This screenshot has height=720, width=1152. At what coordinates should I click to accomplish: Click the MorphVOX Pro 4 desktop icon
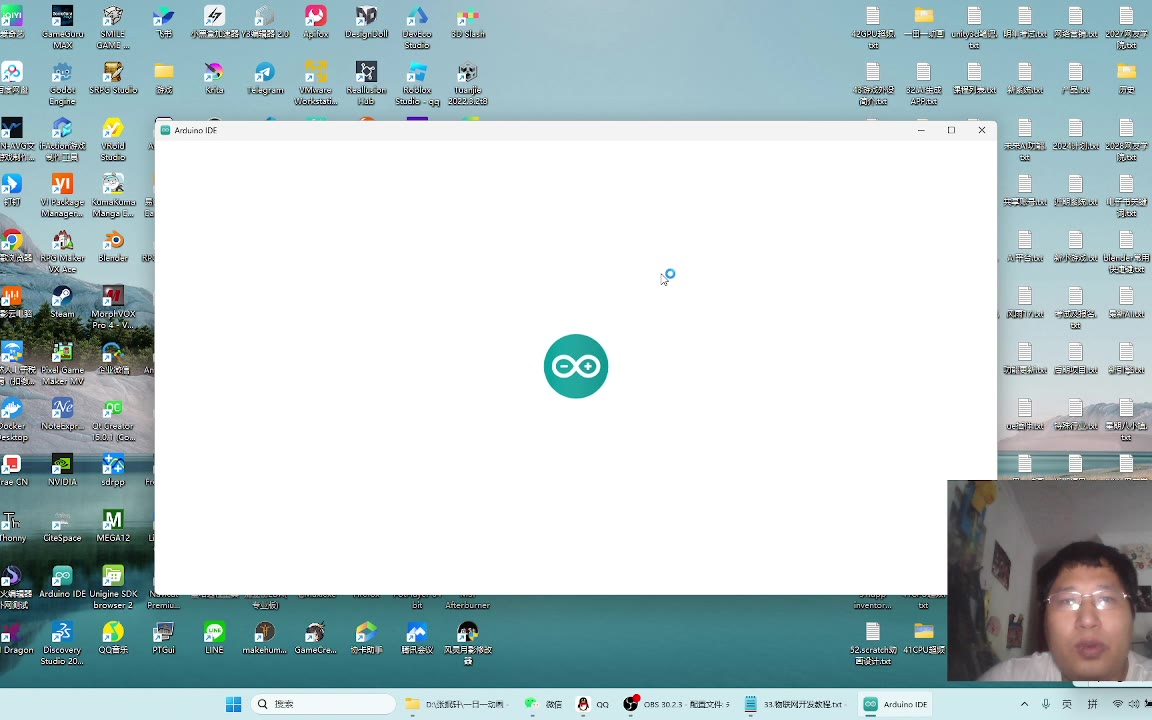113,307
